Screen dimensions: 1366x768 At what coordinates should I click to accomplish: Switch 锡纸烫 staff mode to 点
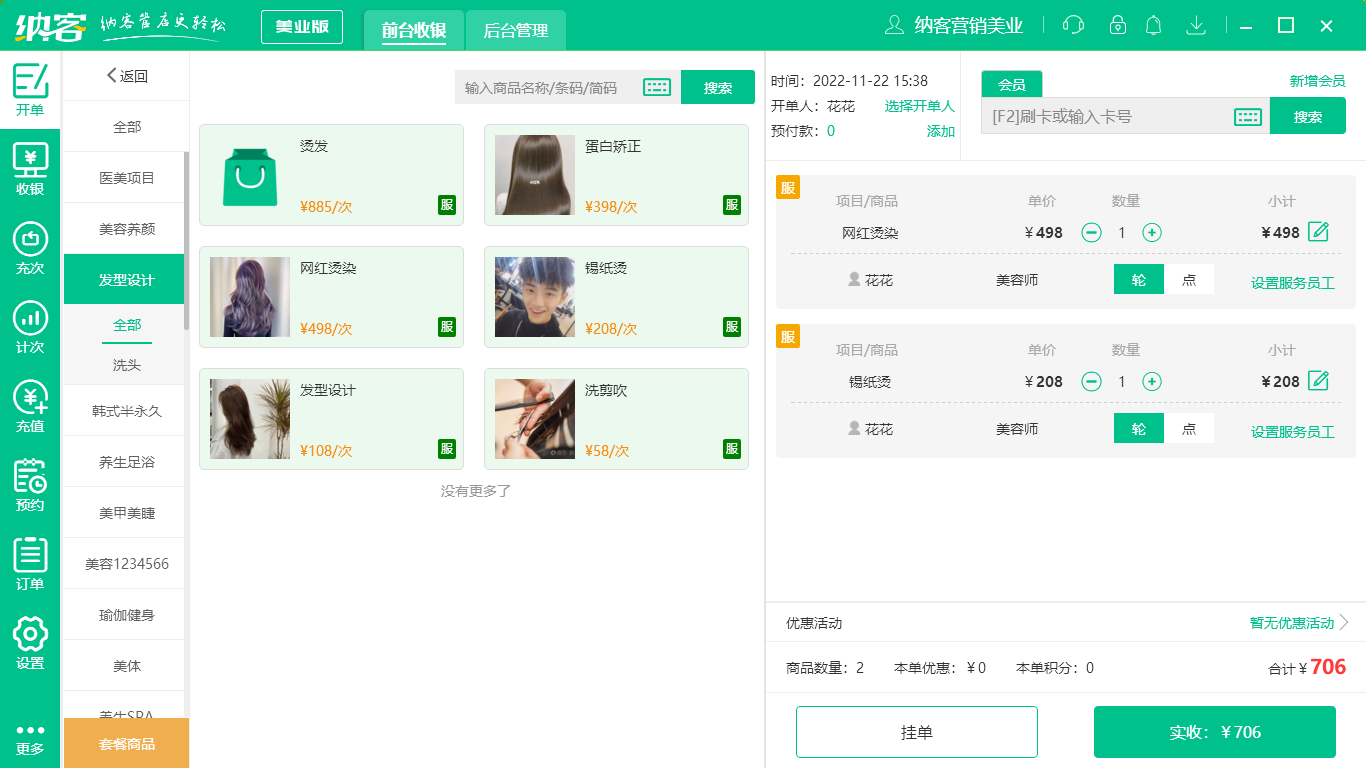click(1190, 428)
